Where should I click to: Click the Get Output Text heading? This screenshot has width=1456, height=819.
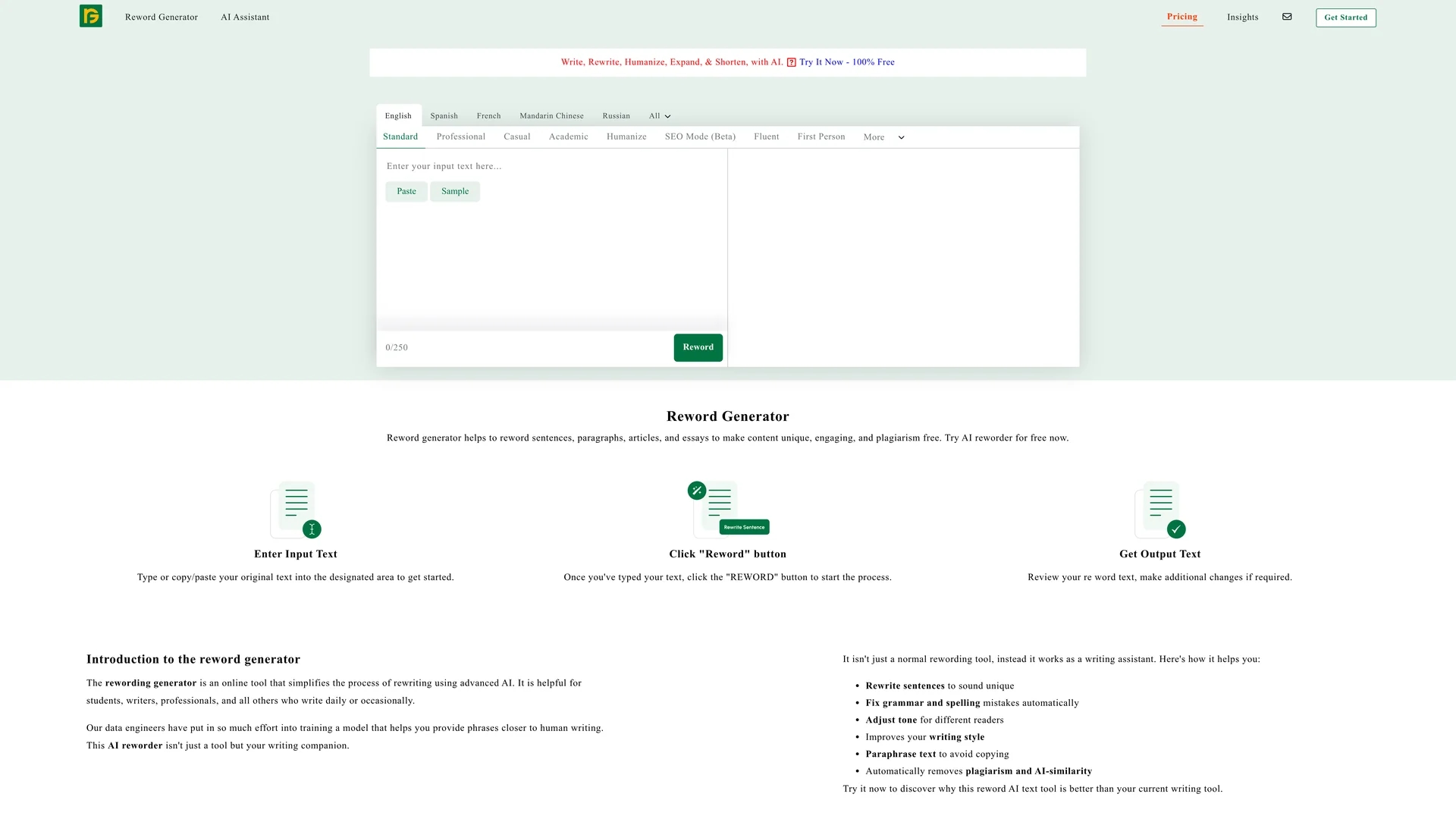[1159, 554]
